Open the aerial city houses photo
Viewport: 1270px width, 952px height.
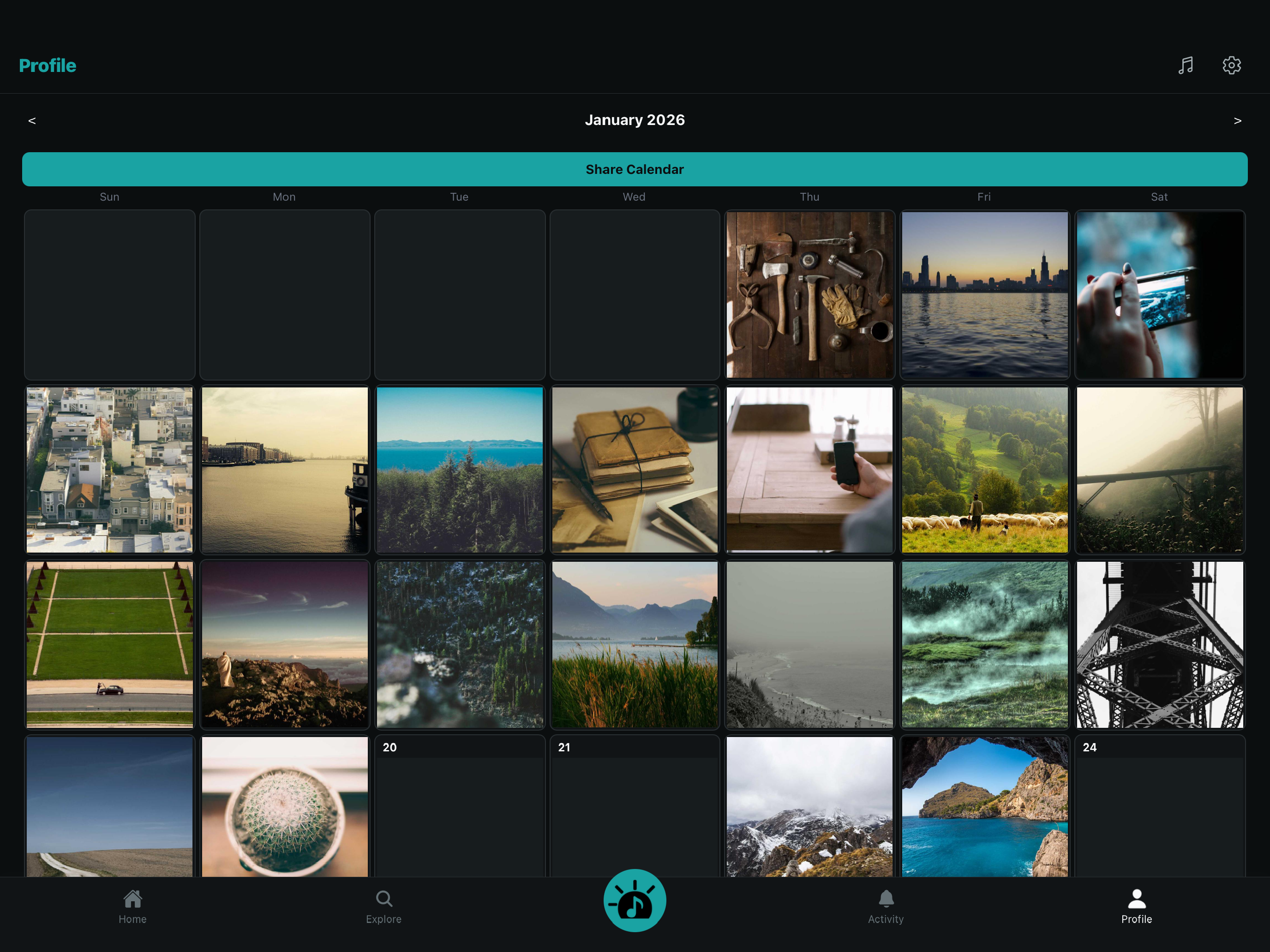point(110,470)
